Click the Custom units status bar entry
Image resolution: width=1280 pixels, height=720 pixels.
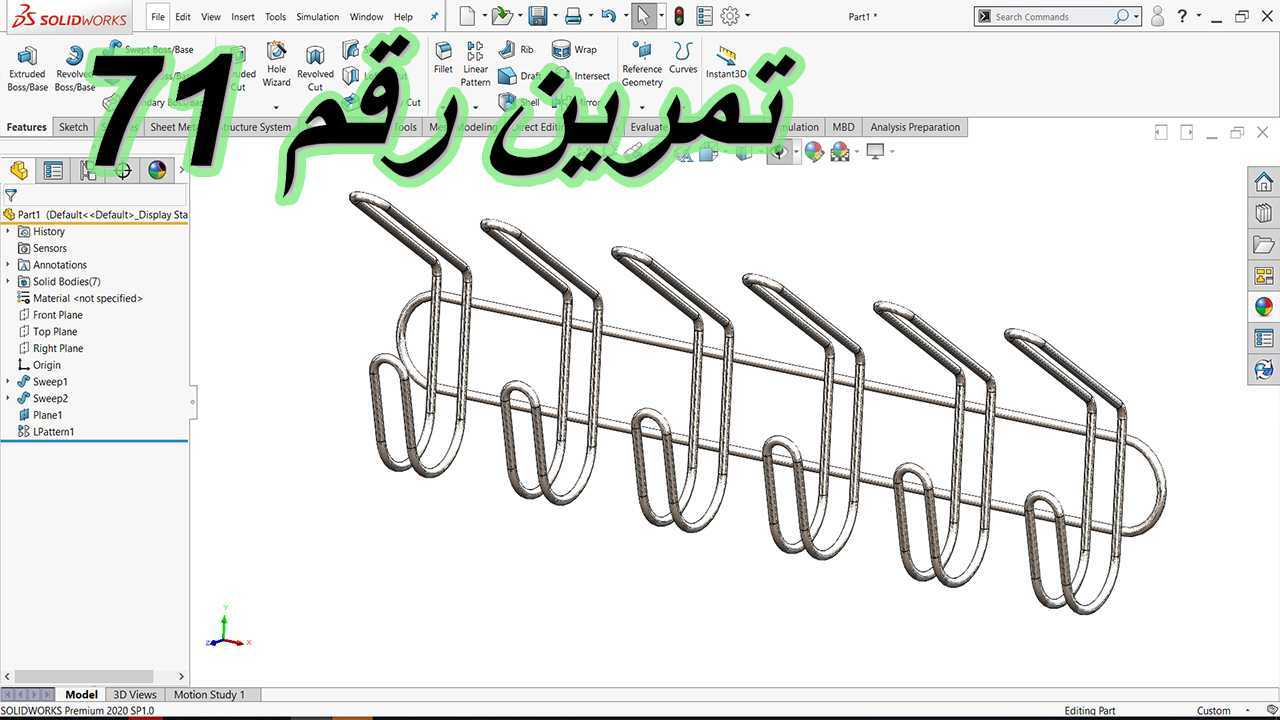coord(1213,711)
